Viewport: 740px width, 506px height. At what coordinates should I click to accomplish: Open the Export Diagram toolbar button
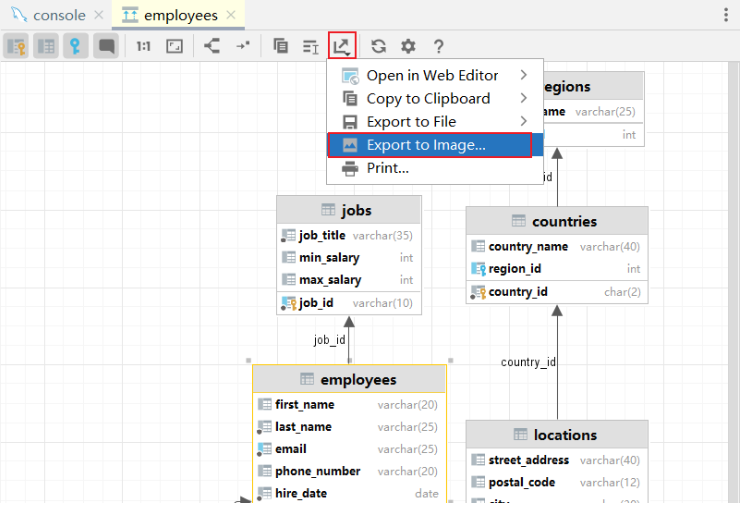point(342,46)
